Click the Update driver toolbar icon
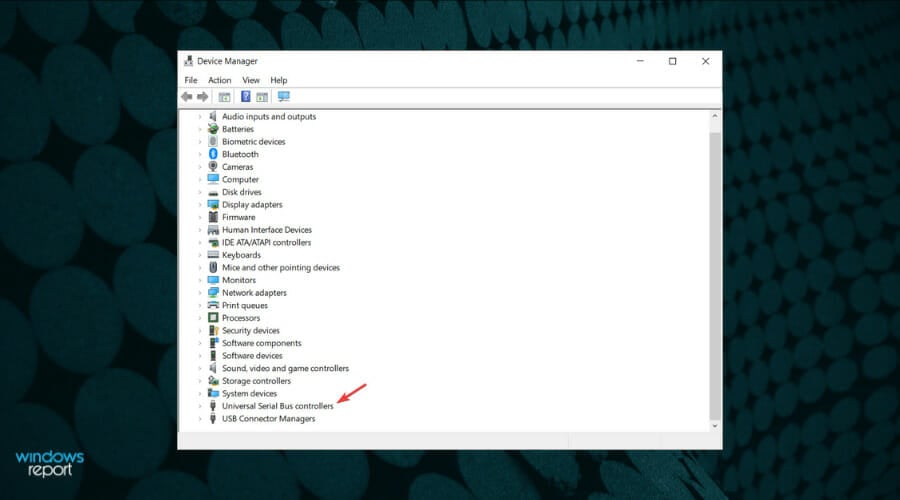Image resolution: width=900 pixels, height=500 pixels. pyautogui.click(x=262, y=96)
